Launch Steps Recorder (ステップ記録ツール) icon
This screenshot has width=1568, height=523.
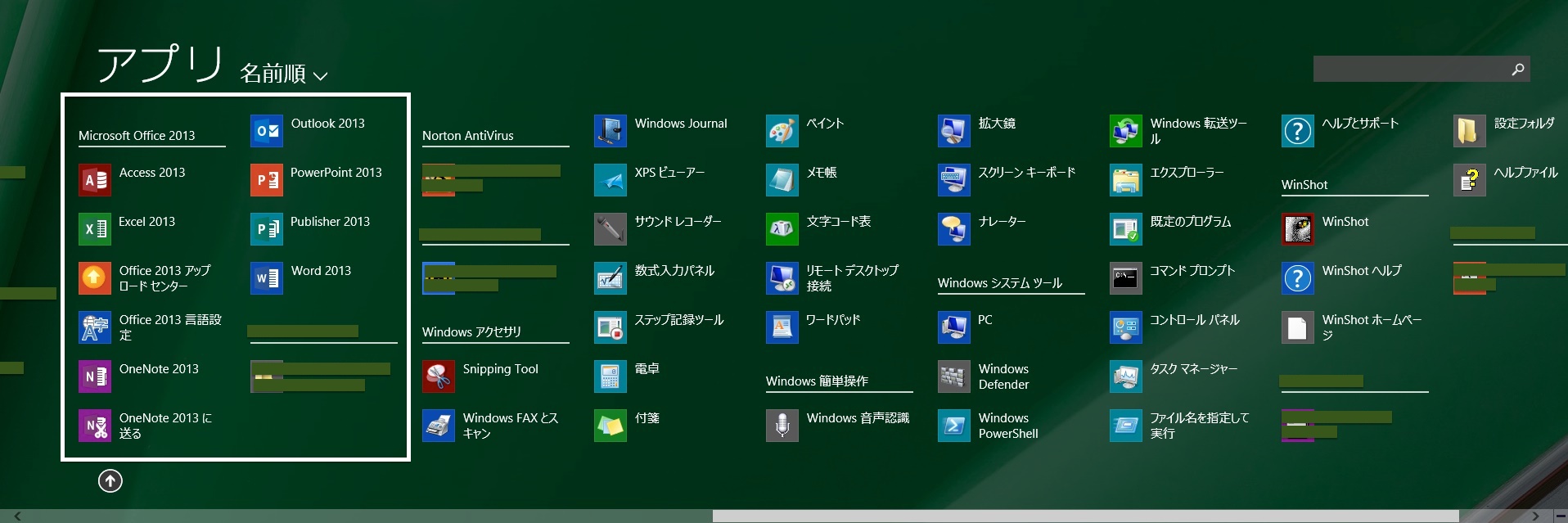(611, 327)
